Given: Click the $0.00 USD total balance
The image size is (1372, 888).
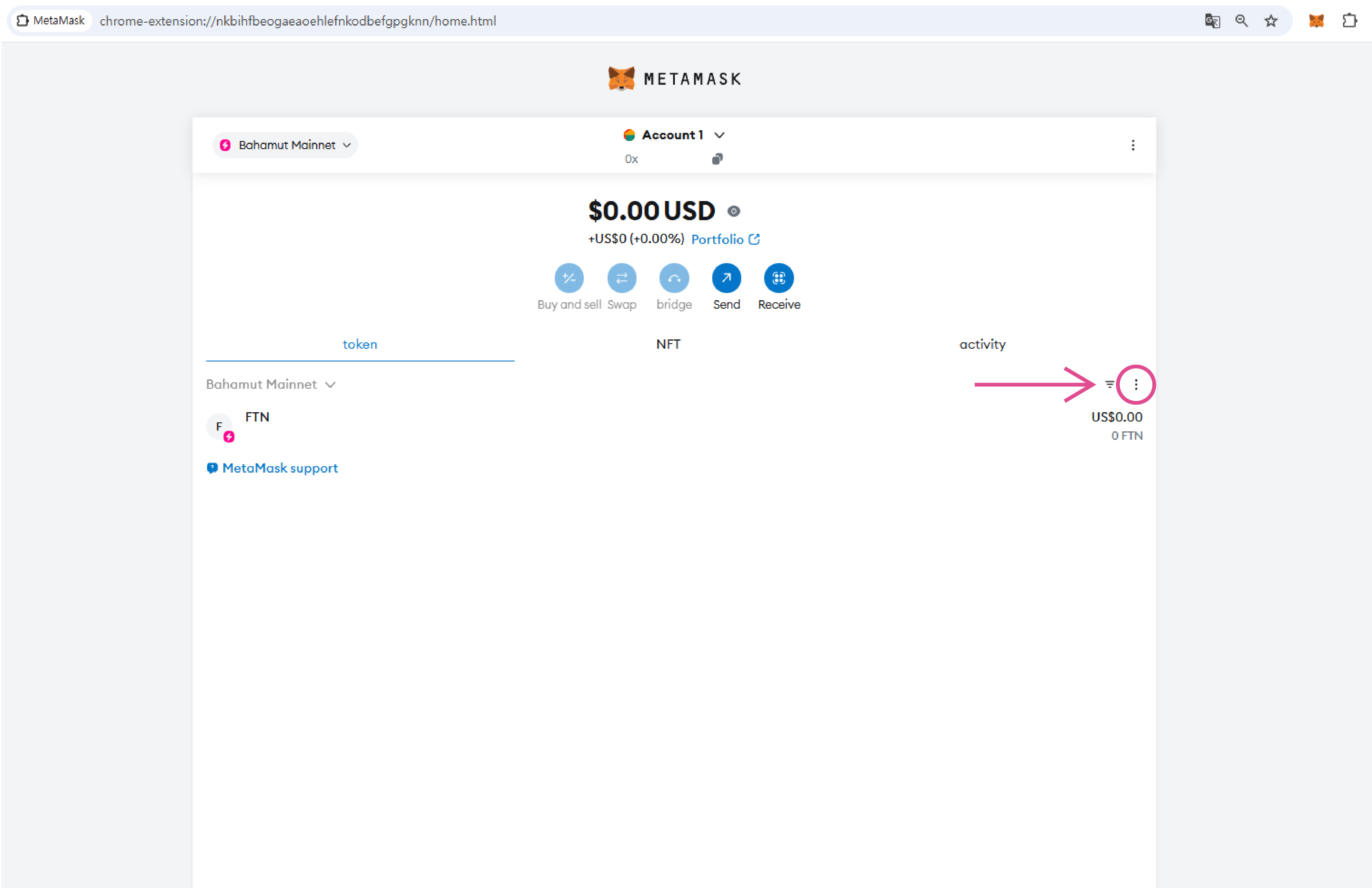Looking at the screenshot, I should 651,211.
